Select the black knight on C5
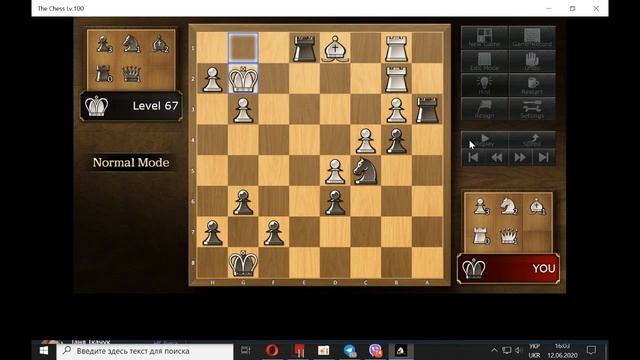The width and height of the screenshot is (640, 360). 365,171
